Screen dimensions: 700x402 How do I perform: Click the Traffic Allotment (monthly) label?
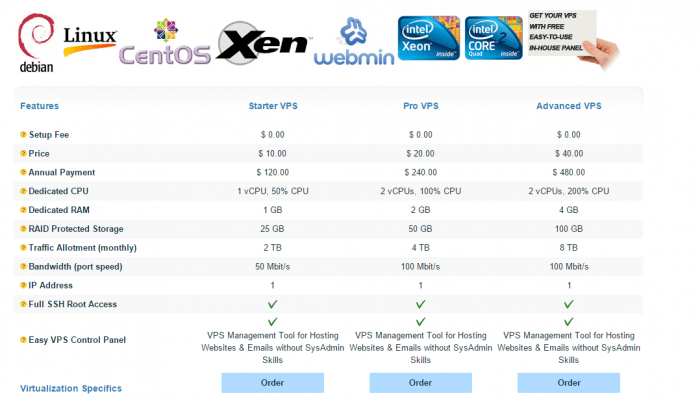[x=83, y=247]
